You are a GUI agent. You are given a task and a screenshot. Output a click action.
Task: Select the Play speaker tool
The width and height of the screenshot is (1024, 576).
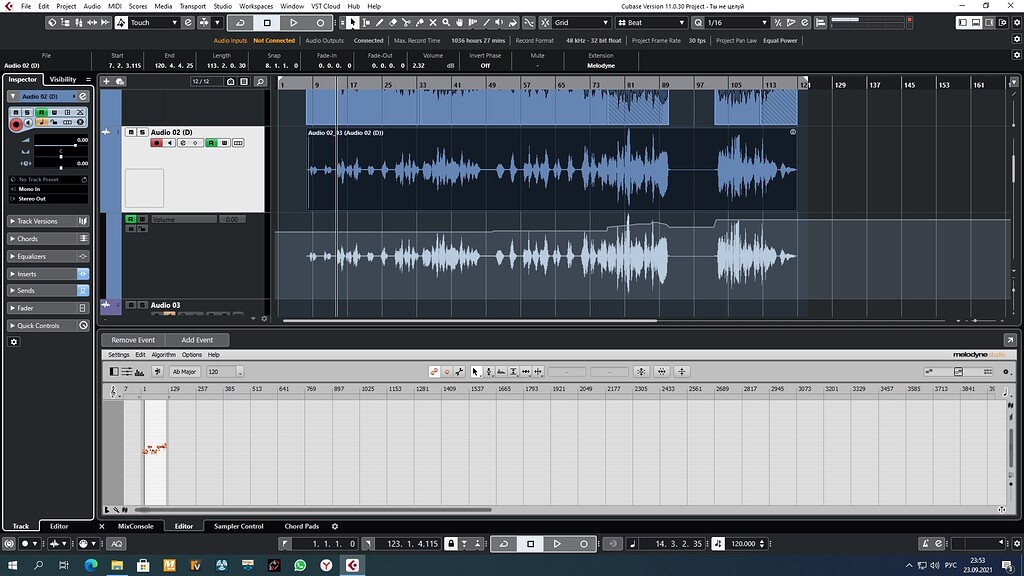(499, 22)
